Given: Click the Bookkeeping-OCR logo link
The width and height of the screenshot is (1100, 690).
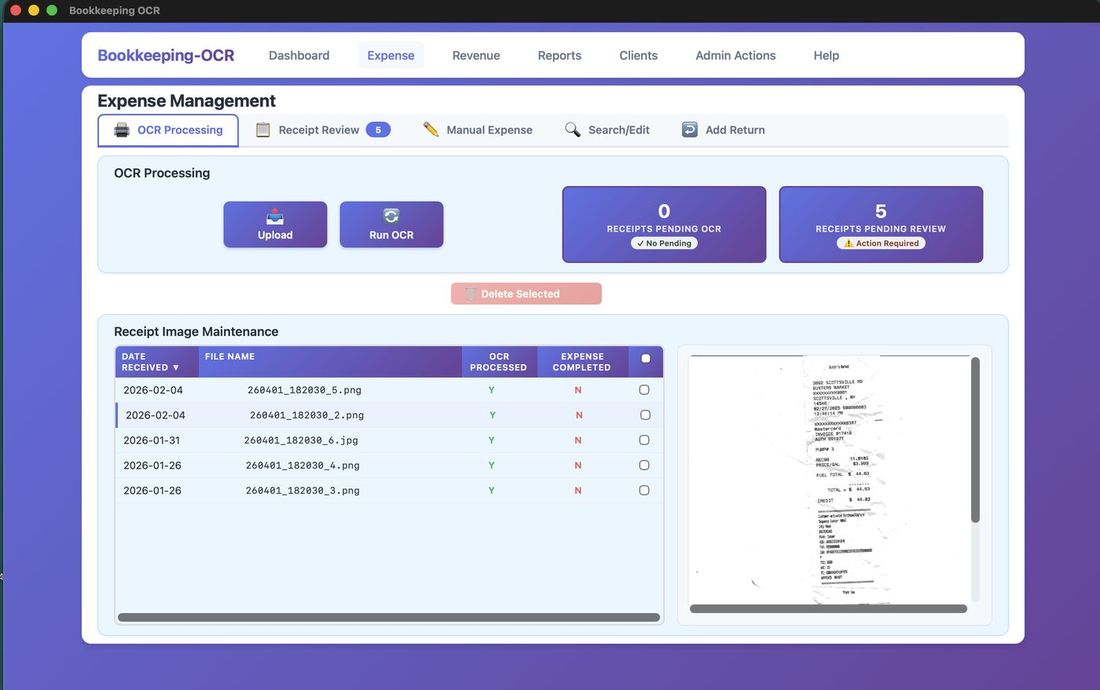Looking at the screenshot, I should pos(166,56).
